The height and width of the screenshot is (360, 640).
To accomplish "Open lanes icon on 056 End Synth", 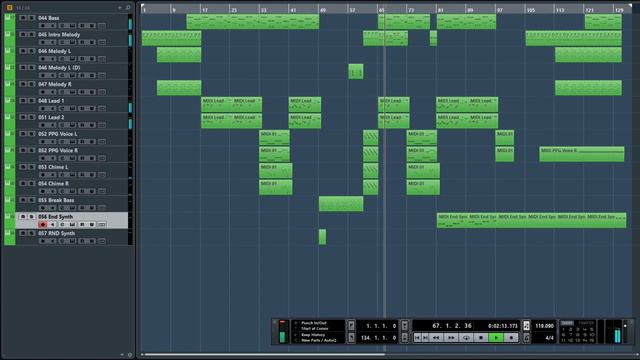I will tap(102, 224).
